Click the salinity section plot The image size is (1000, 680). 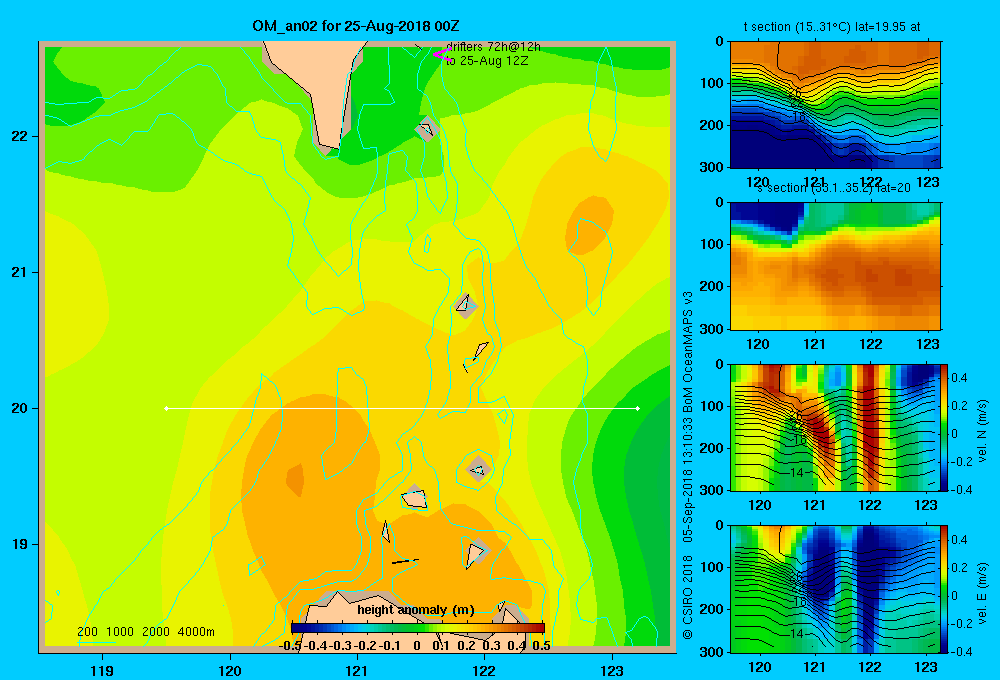835,266
